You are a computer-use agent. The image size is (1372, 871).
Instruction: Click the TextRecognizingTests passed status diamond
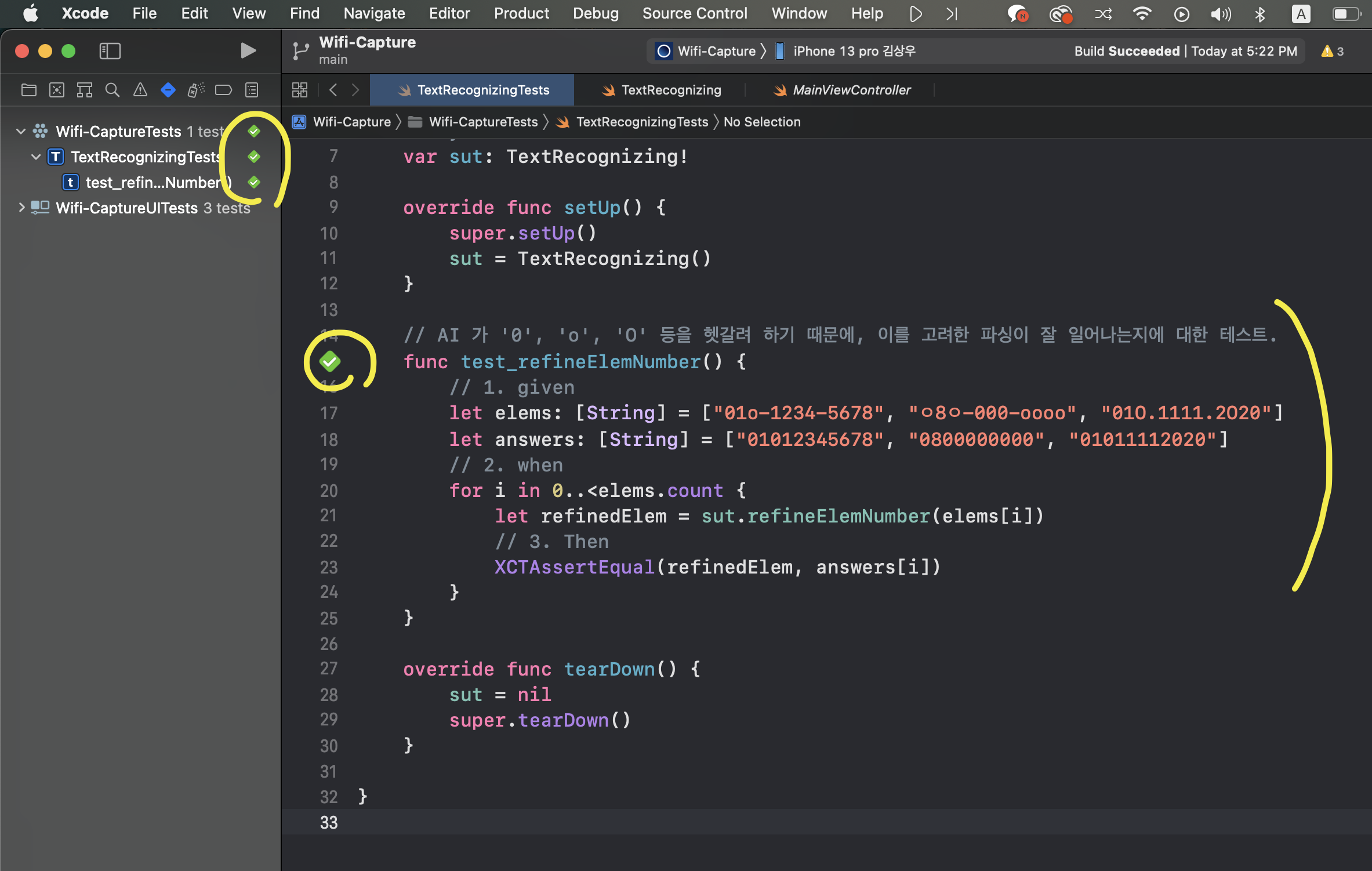pos(254,157)
